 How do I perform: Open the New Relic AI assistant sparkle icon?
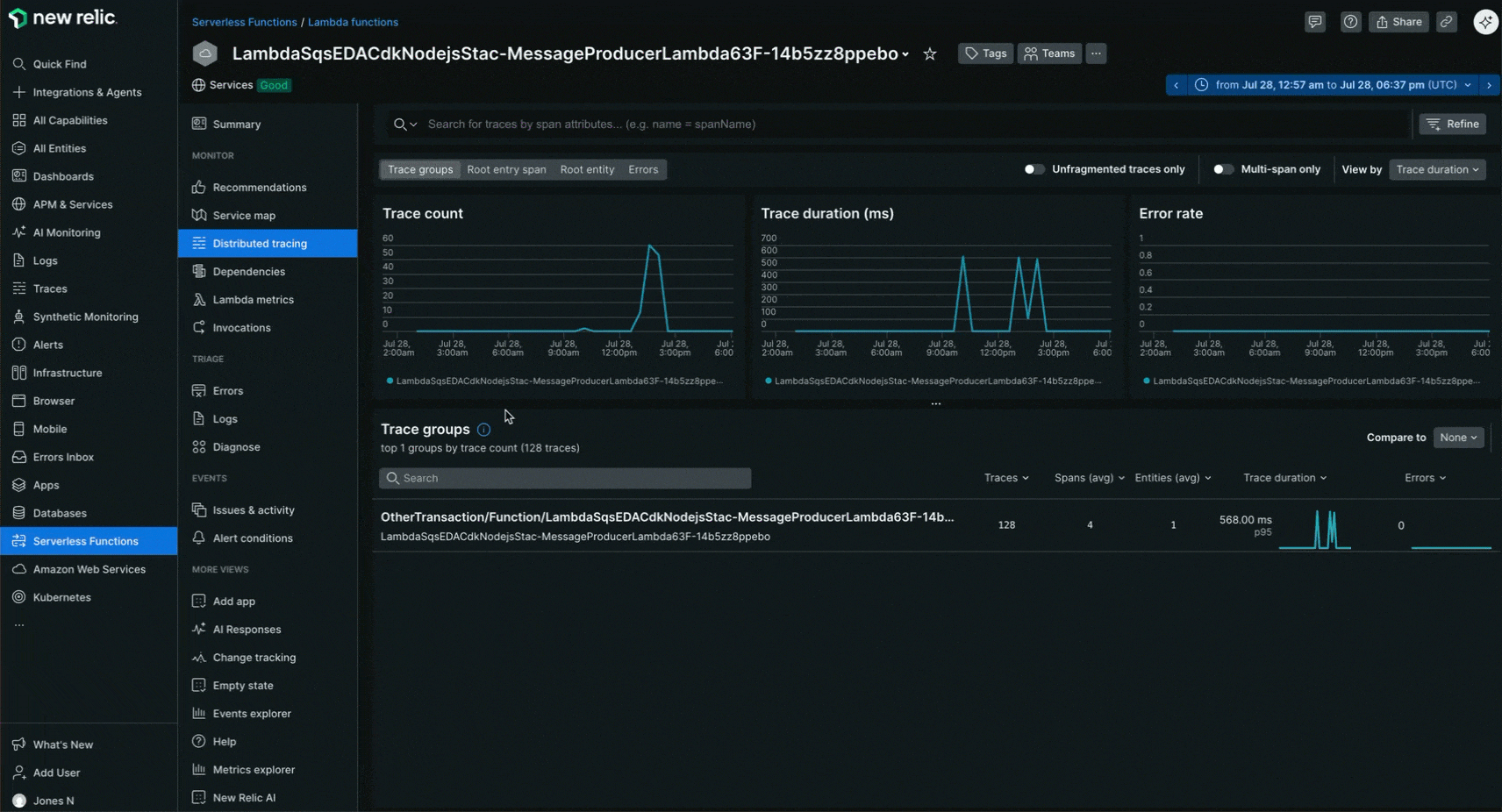(x=1486, y=21)
